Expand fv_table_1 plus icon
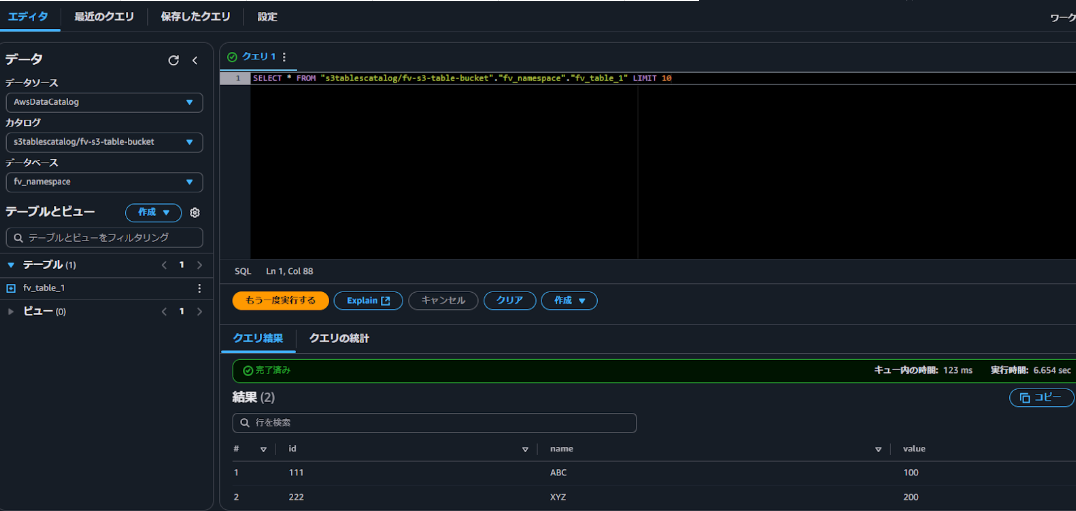The height and width of the screenshot is (511, 1076). coord(11,288)
